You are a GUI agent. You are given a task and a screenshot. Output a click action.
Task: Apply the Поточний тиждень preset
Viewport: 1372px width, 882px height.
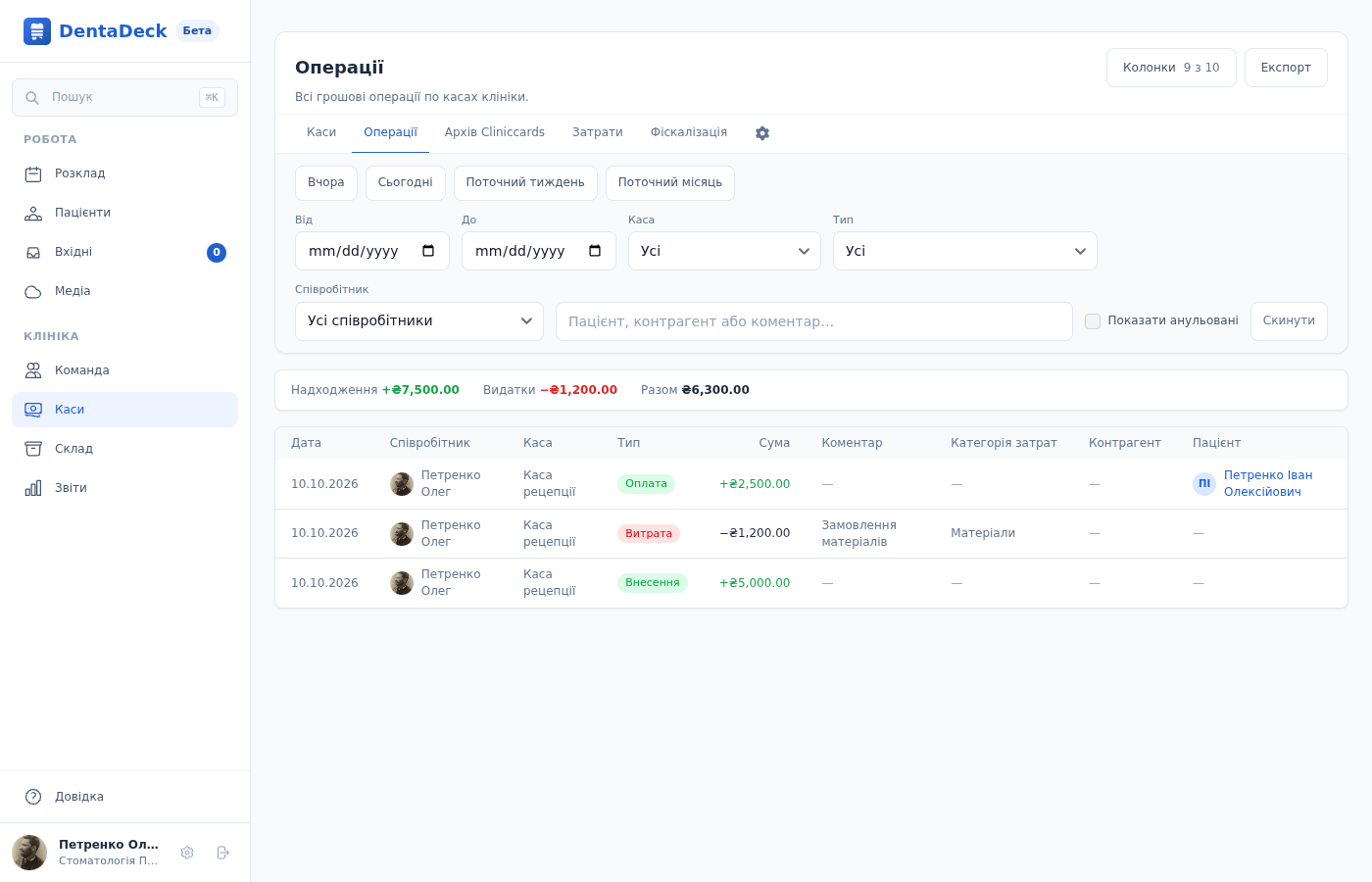[525, 183]
